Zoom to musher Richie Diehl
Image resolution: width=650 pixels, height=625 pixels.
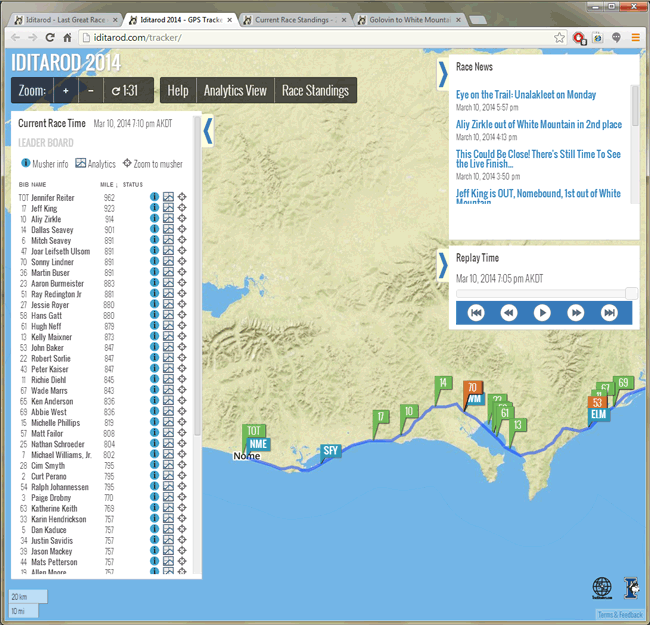point(182,379)
